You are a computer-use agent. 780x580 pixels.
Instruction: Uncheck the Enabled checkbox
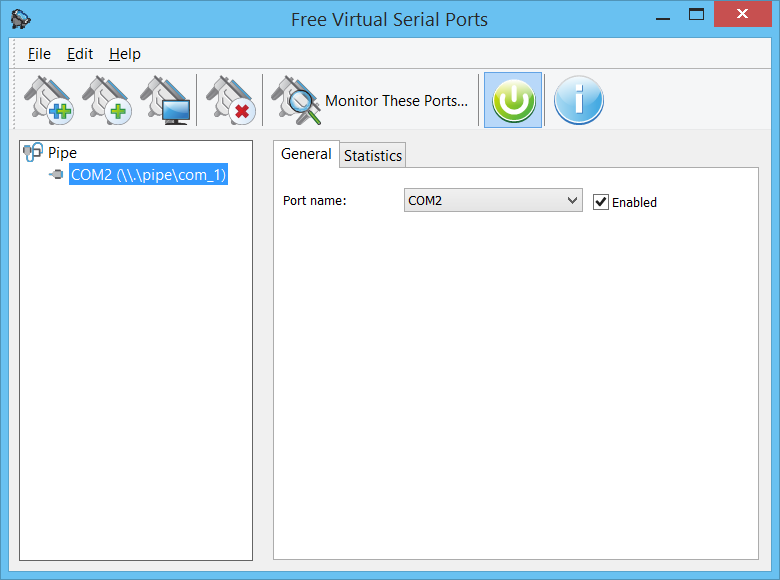tap(600, 202)
